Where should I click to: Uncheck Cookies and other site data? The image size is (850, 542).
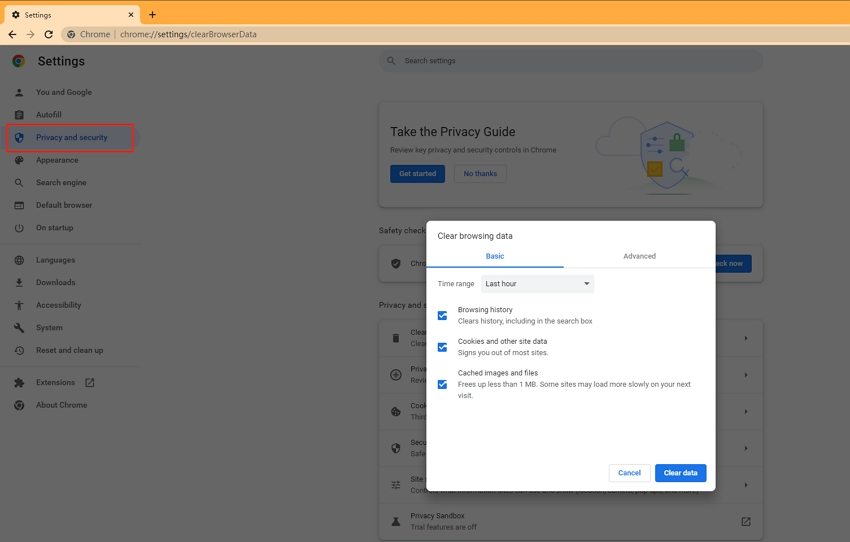442,347
